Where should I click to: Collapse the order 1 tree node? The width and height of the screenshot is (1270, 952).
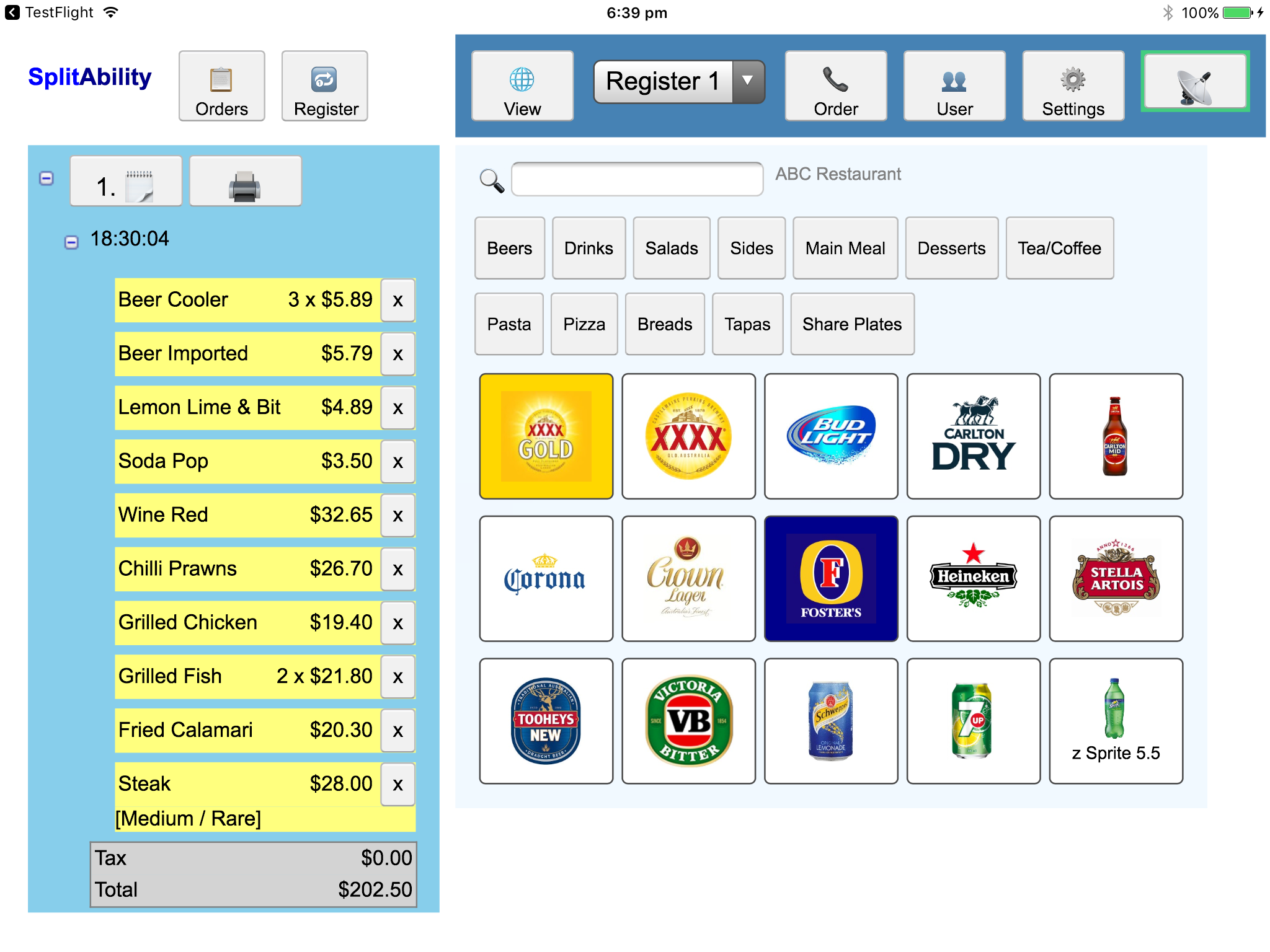(x=47, y=178)
